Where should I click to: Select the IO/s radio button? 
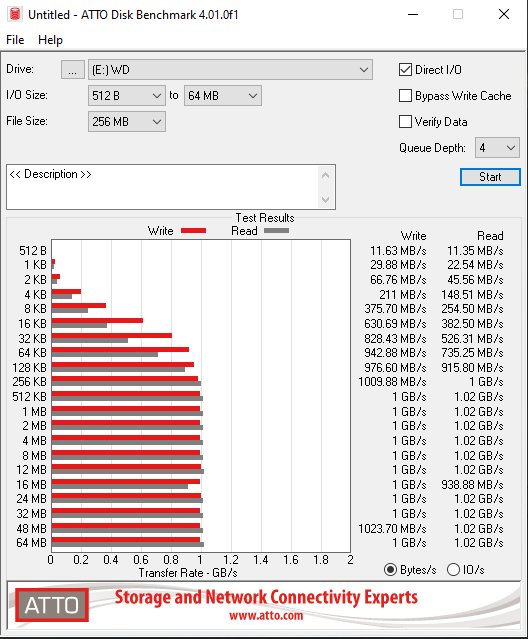coord(453,569)
